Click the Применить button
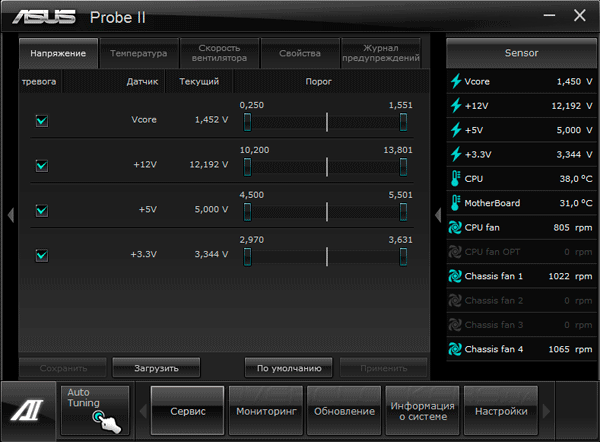 click(383, 368)
